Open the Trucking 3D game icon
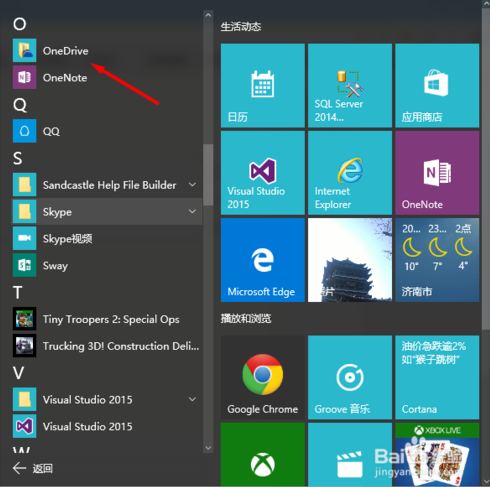Image resolution: width=490 pixels, height=487 pixels. [24, 346]
